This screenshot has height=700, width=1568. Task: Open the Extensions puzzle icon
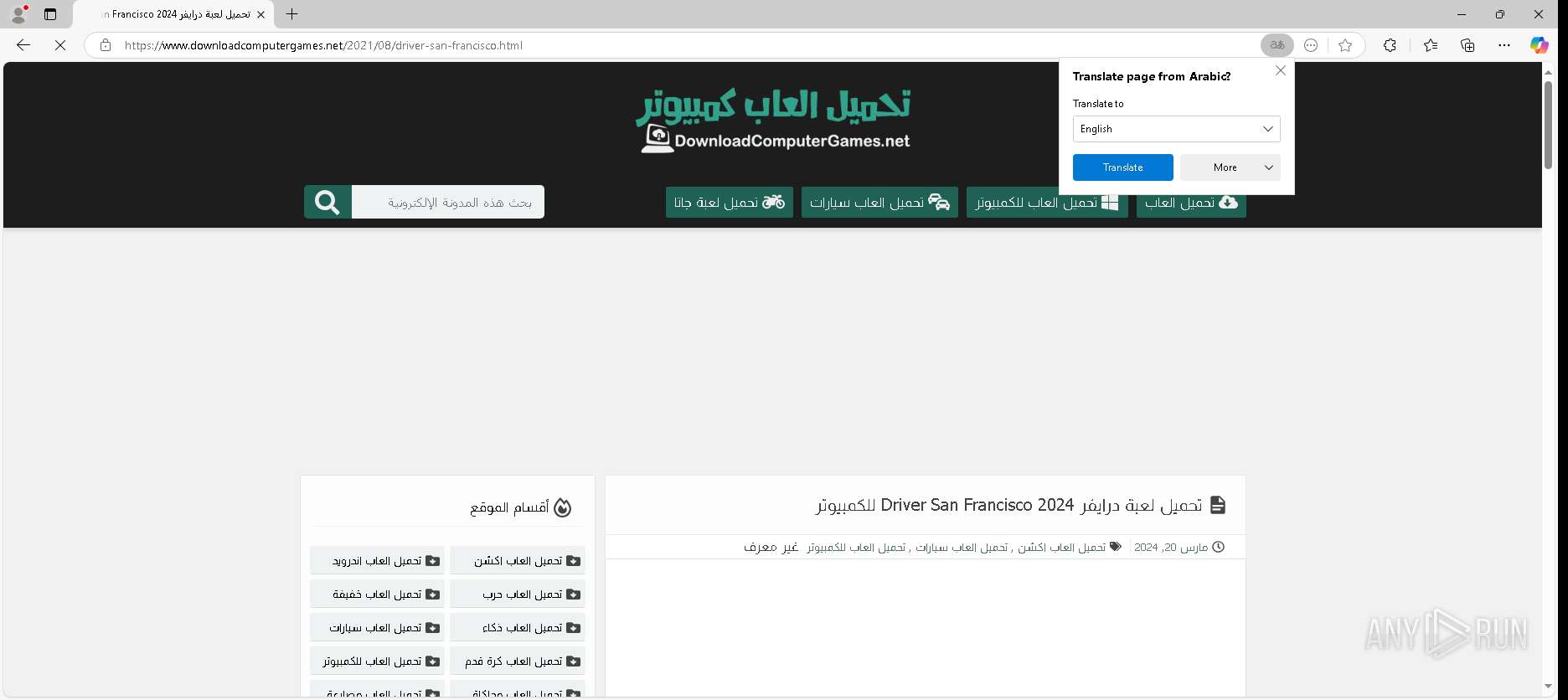tap(1390, 45)
